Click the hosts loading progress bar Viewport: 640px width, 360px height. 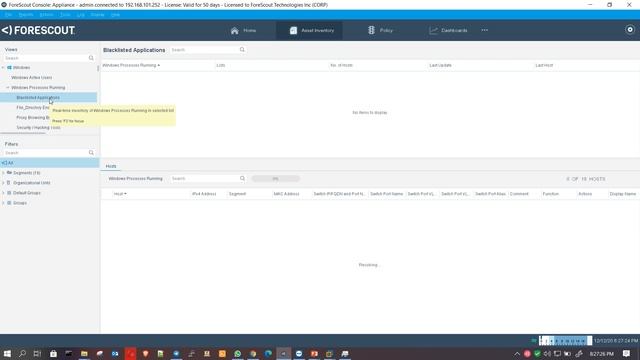point(276,179)
